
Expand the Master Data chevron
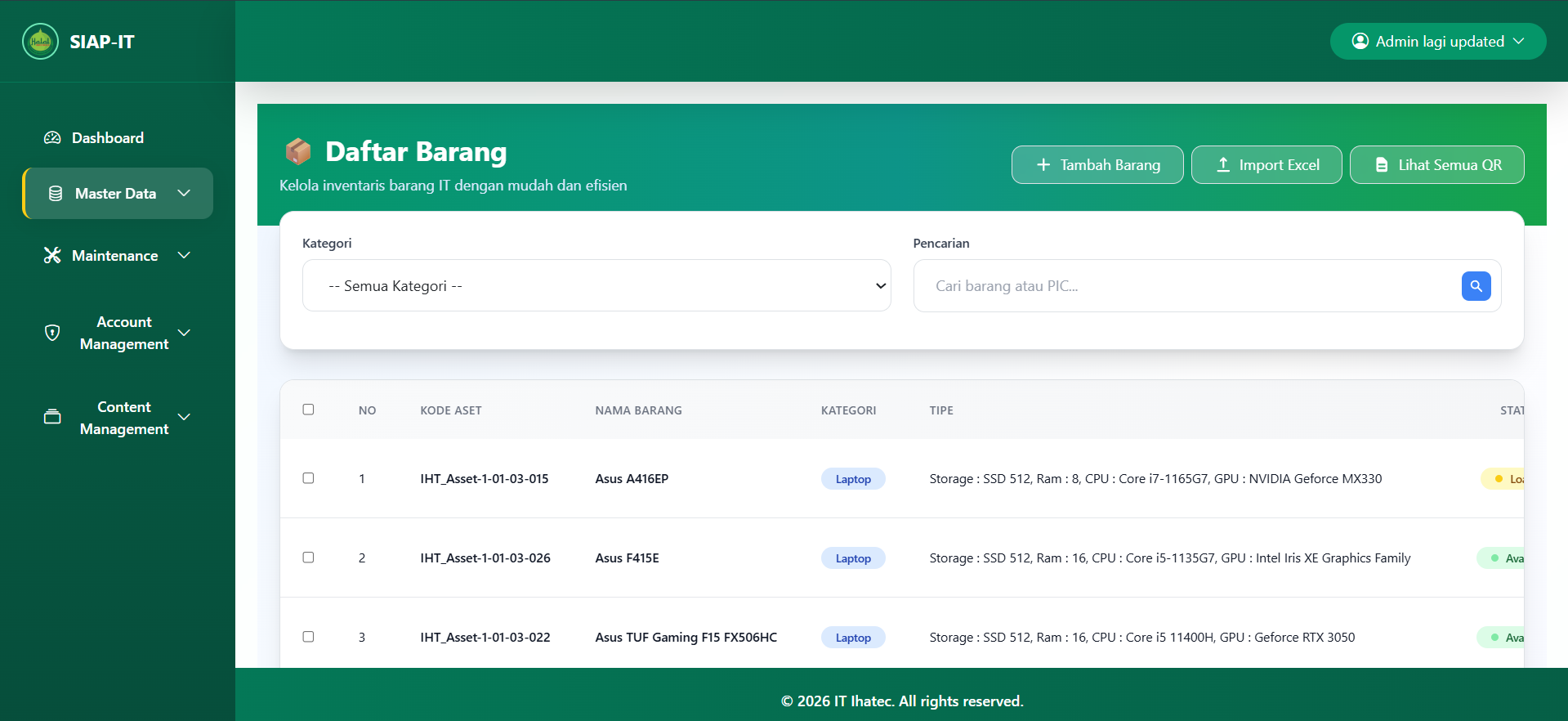pyautogui.click(x=184, y=194)
